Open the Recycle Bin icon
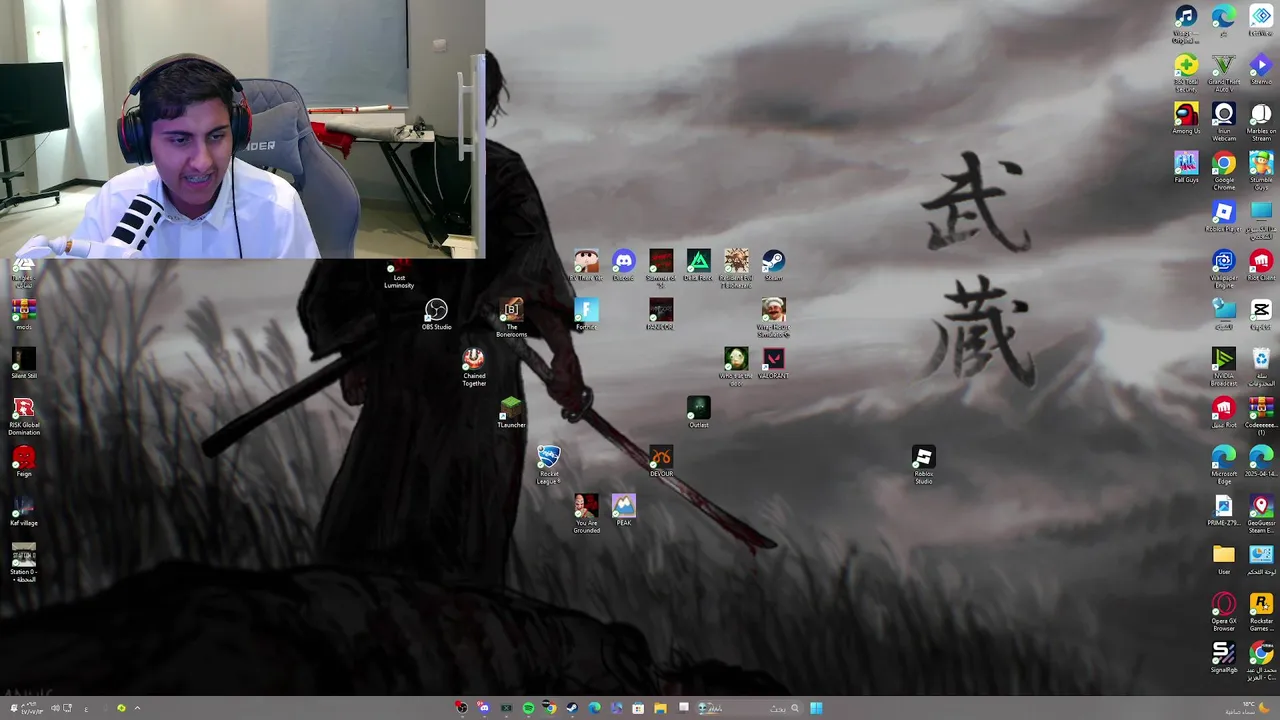Viewport: 1280px width, 720px height. click(1261, 367)
